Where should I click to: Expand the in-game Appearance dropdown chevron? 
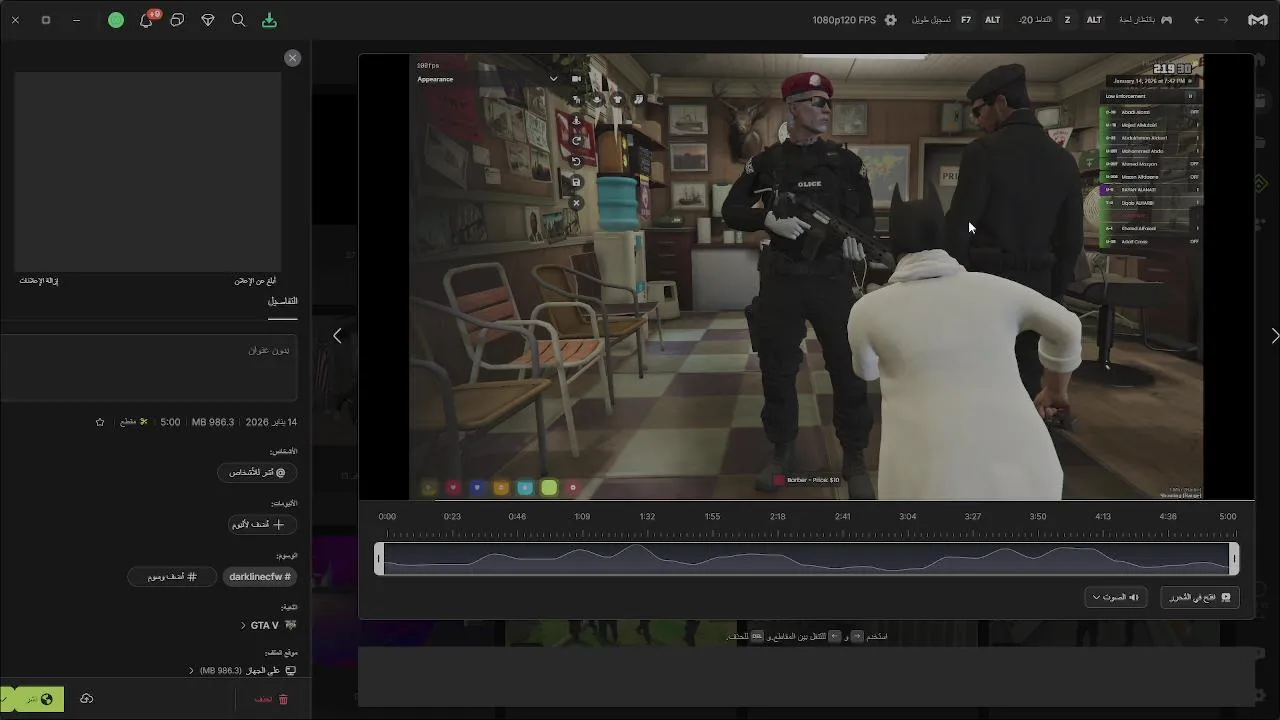tap(553, 79)
